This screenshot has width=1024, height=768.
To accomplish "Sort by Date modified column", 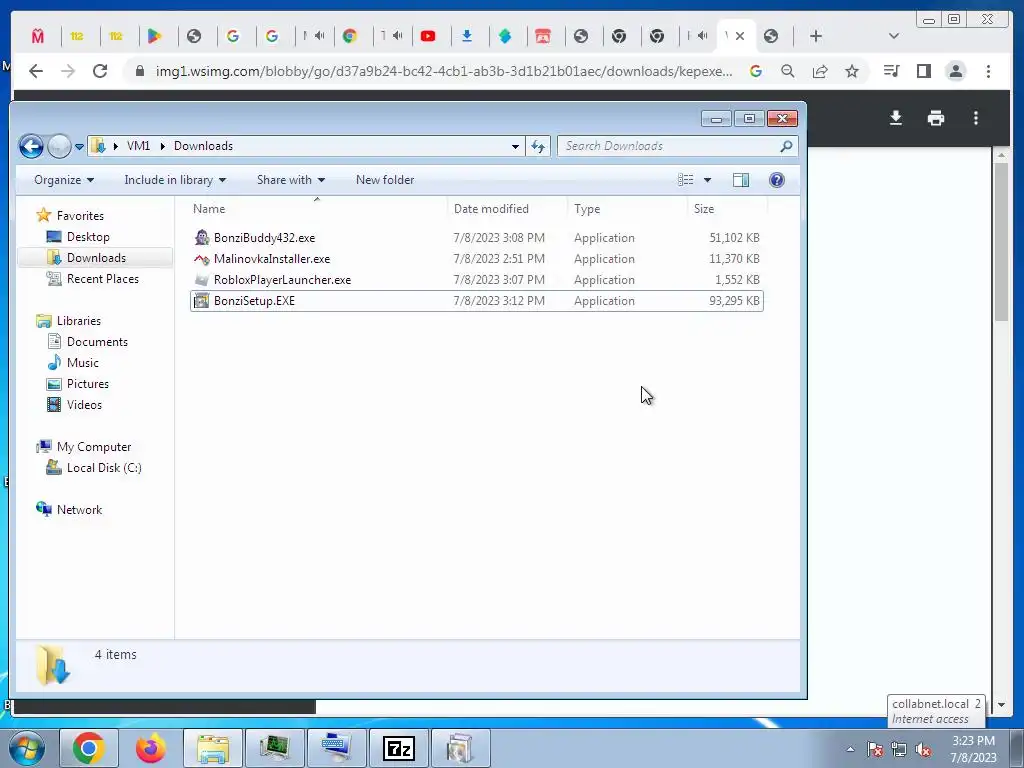I will [x=507, y=209].
